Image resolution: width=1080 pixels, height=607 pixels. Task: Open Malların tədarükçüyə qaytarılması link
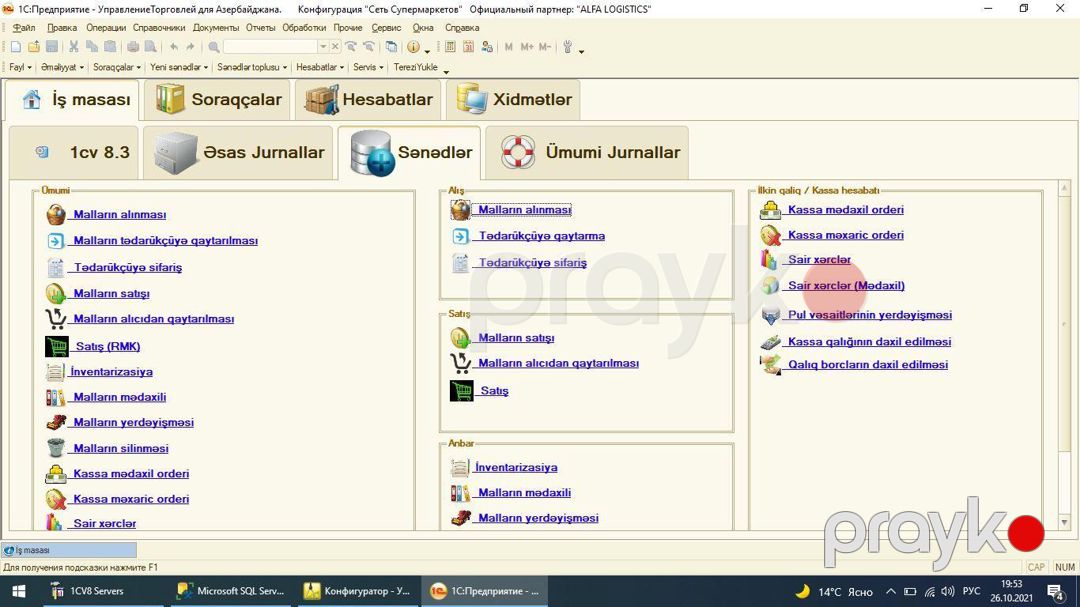tap(165, 241)
